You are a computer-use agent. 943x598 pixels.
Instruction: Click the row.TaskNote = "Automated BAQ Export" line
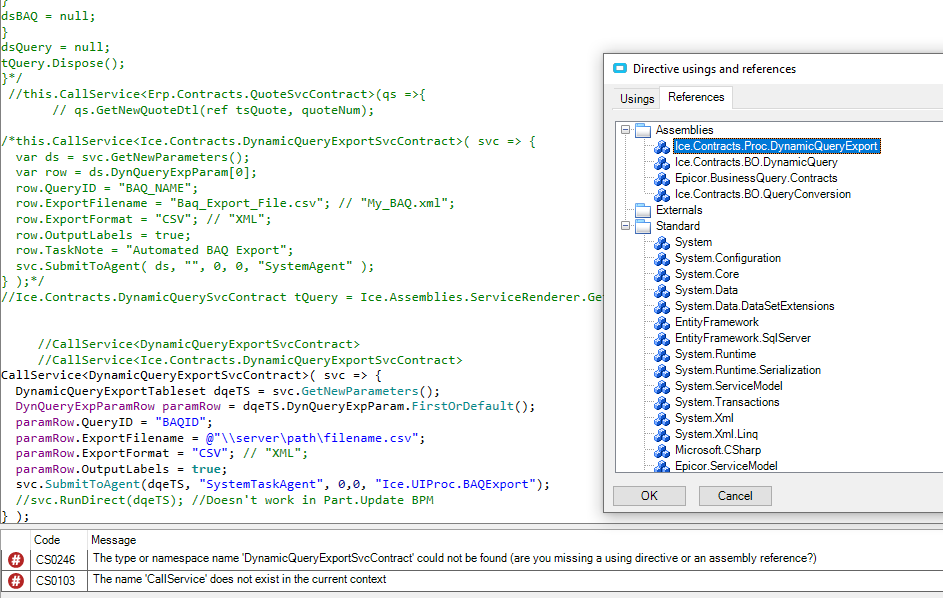tap(155, 250)
